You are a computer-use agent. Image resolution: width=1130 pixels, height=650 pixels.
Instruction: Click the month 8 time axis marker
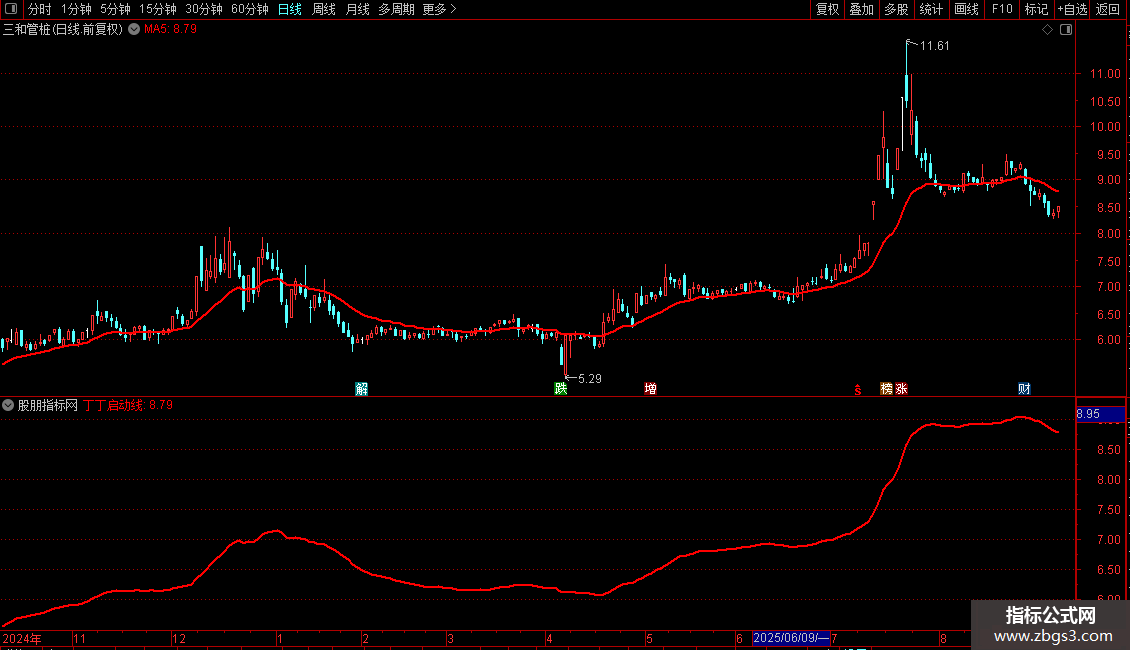point(943,639)
